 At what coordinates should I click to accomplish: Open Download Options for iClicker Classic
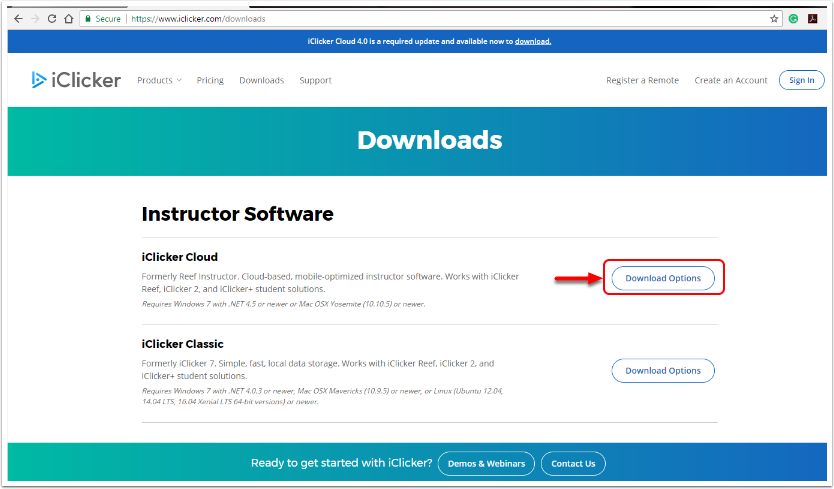click(663, 371)
